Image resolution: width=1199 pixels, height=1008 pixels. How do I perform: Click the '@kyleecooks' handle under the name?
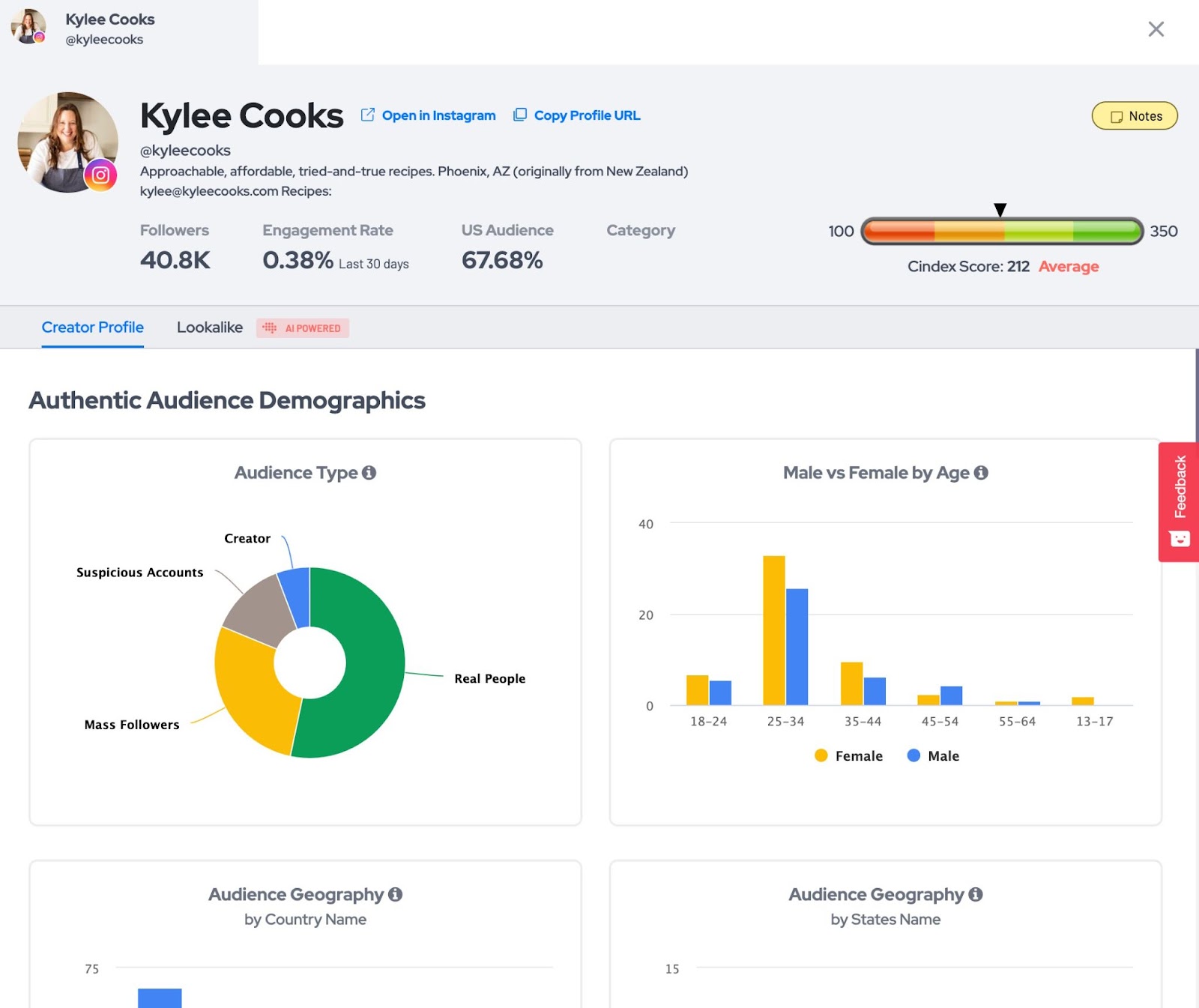click(x=185, y=151)
